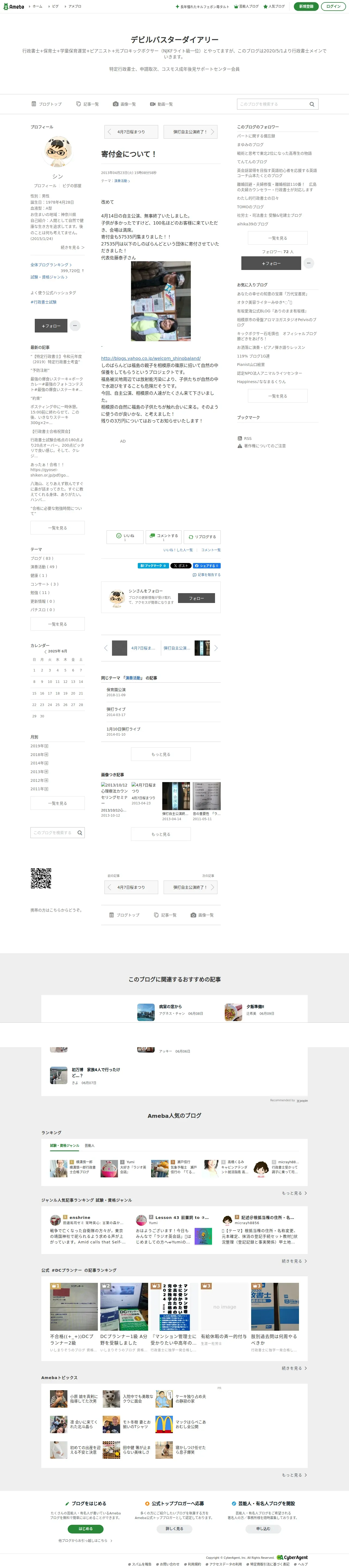Open 弾打自主公演終 2013-04-14 image thumbnail
The height and width of the screenshot is (1568, 349).
coord(176,796)
